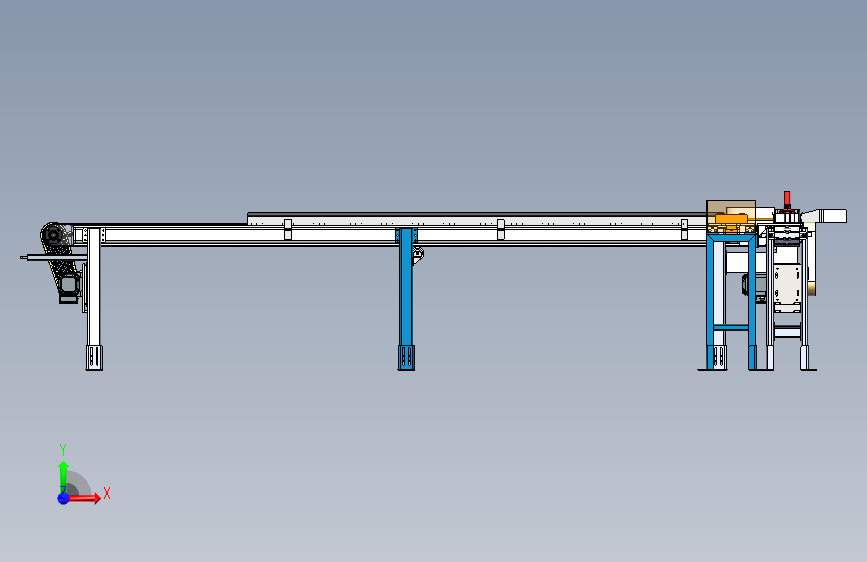Screen dimensions: 867x562
Task: Select the foot of the white left leg
Action: click(94, 358)
